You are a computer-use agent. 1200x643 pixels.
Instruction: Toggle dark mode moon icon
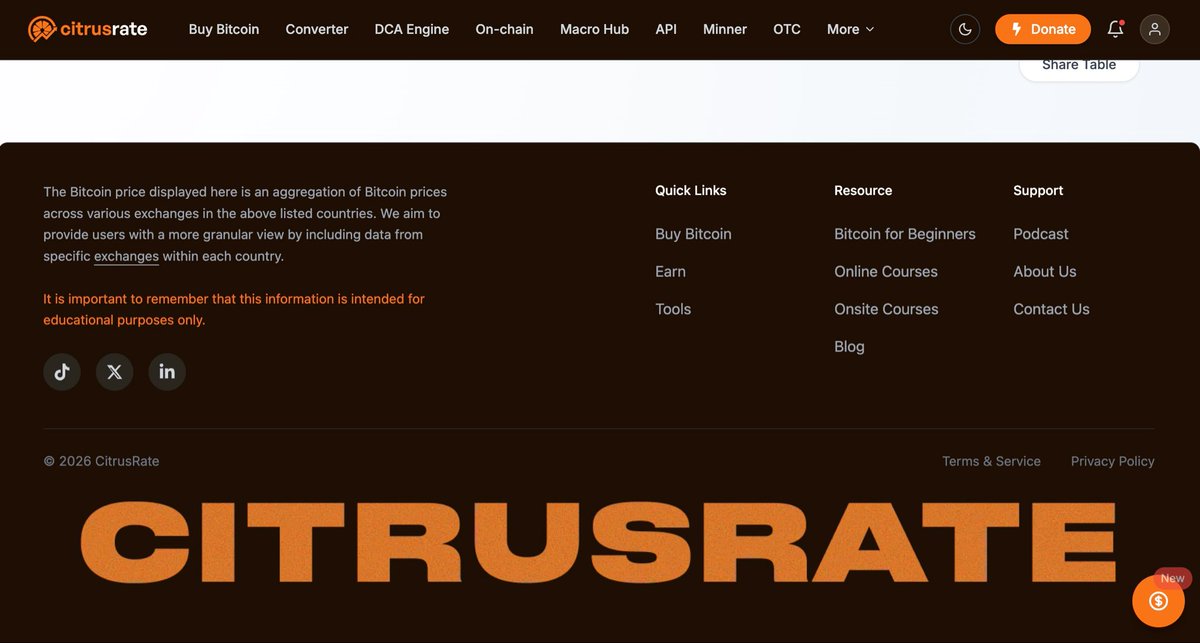point(965,29)
